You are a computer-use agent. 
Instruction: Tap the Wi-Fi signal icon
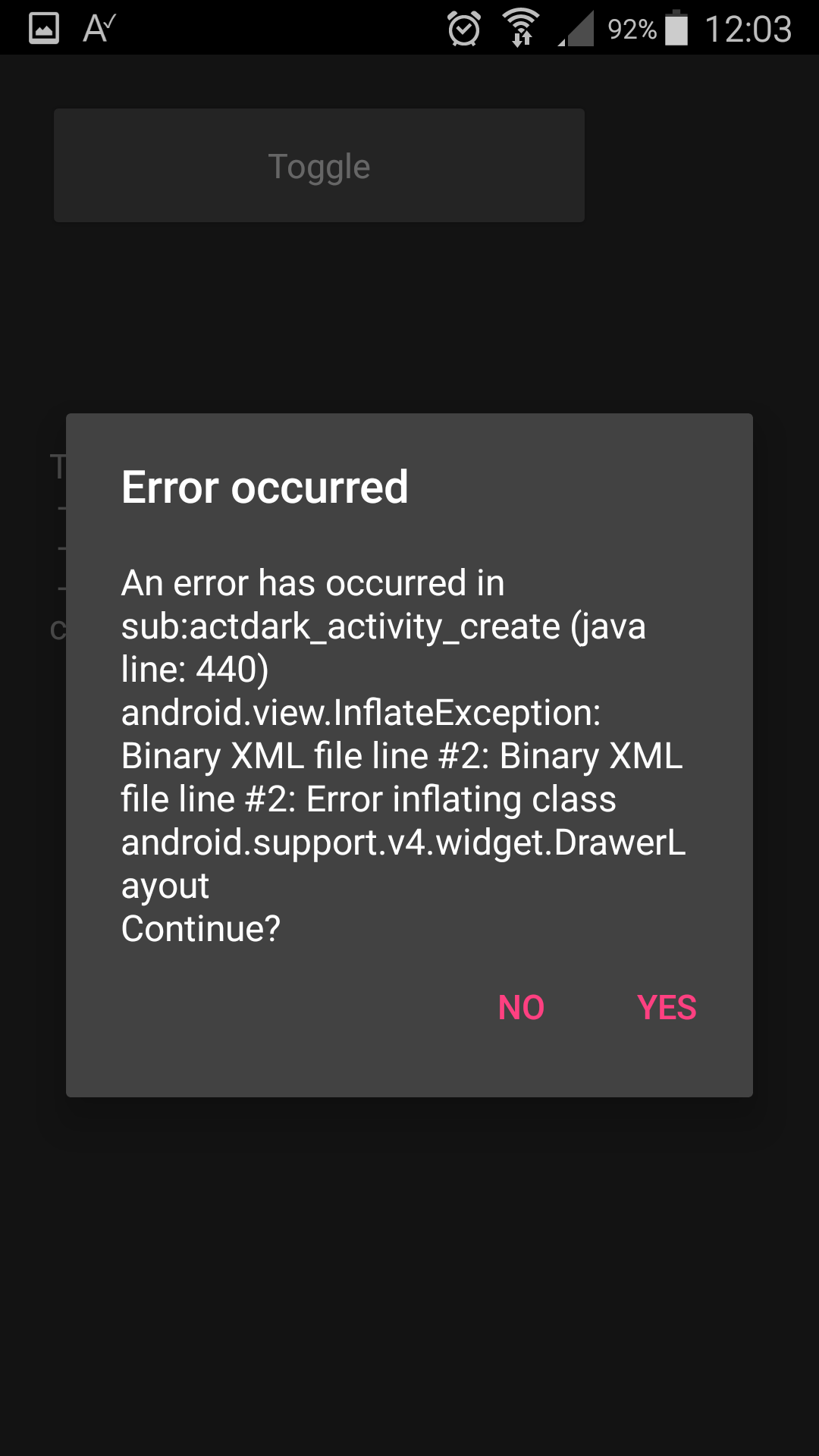click(x=521, y=28)
